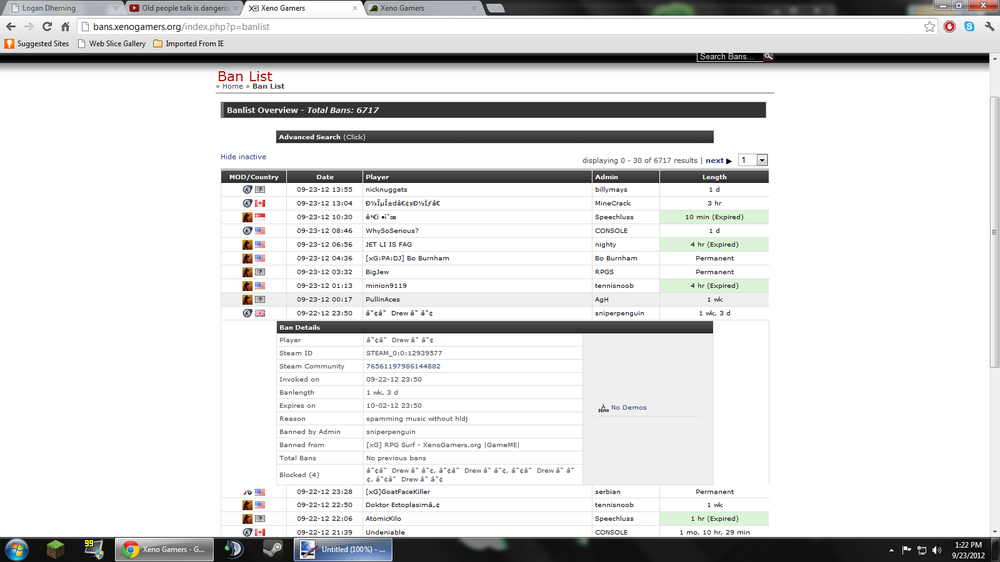Expand ban details for PullinAces
The image size is (1000, 562).
click(495, 299)
